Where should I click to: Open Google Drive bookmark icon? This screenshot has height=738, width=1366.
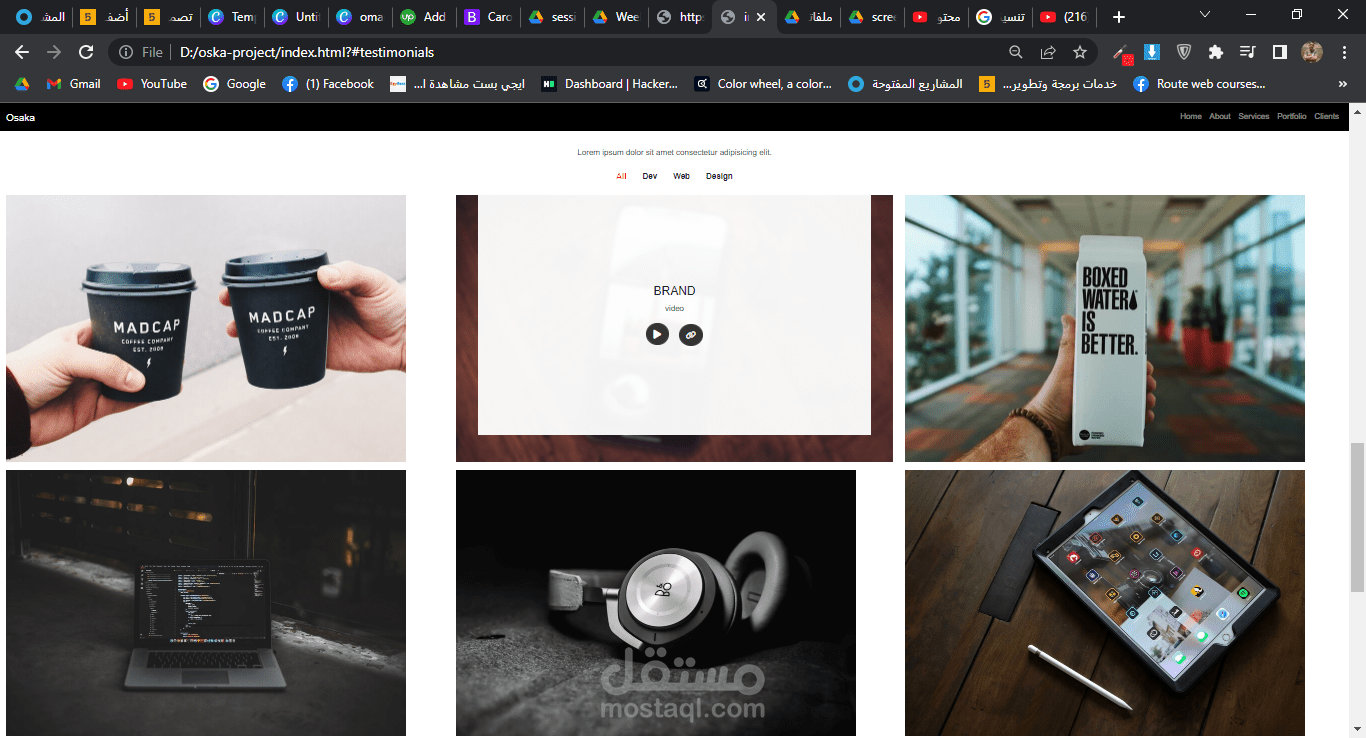pyautogui.click(x=22, y=84)
